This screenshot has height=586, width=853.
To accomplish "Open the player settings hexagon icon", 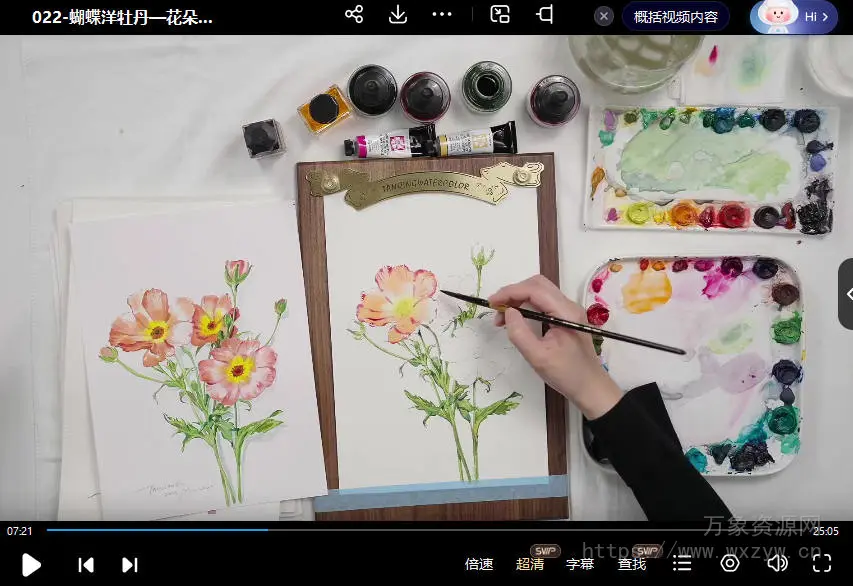I will tap(730, 564).
